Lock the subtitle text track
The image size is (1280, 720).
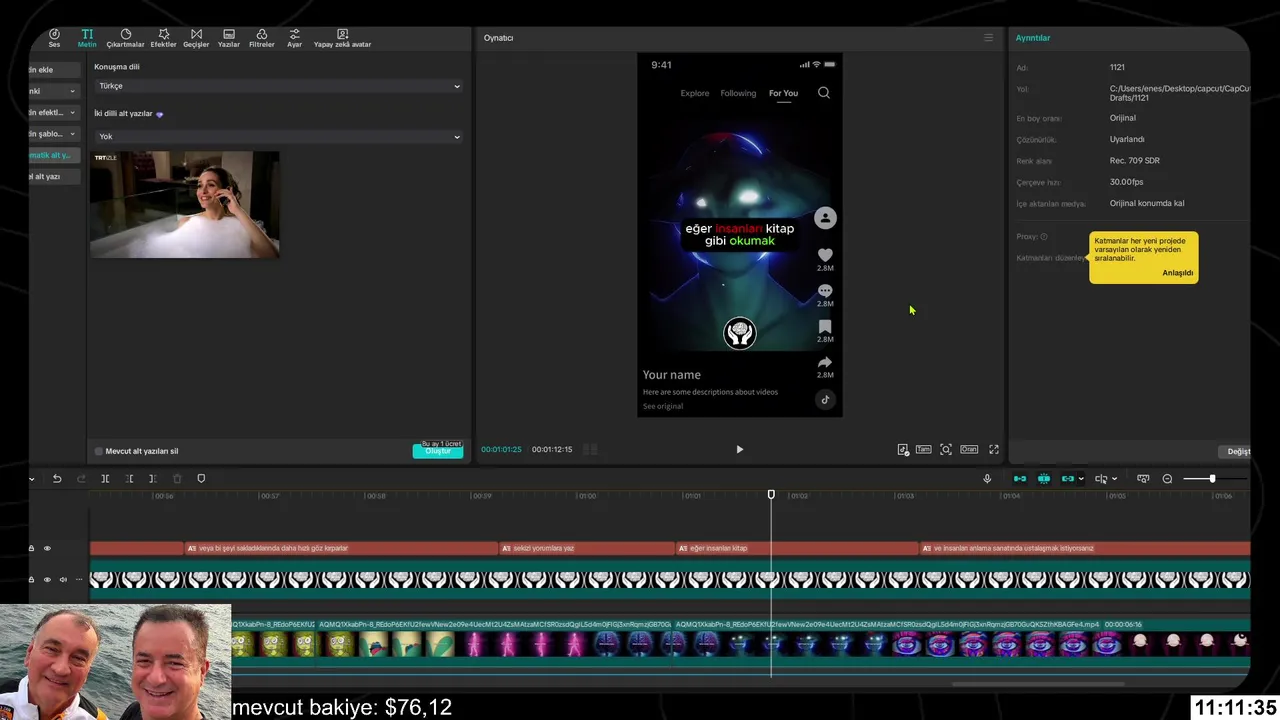coord(31,548)
